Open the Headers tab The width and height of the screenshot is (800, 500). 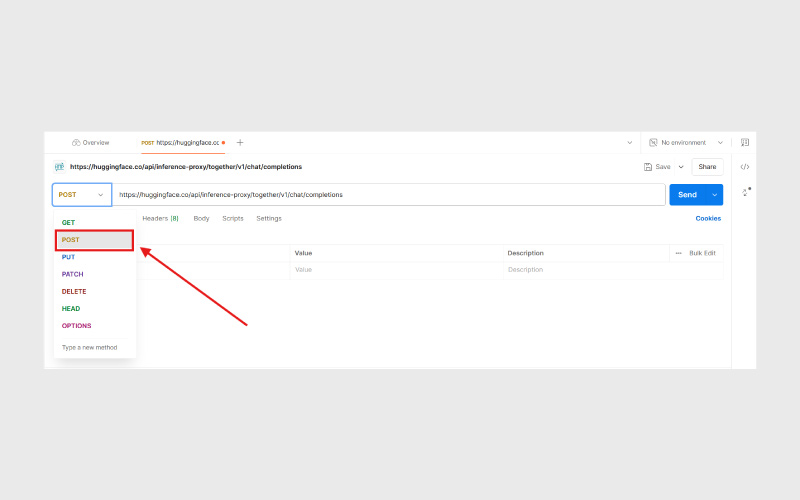point(160,218)
